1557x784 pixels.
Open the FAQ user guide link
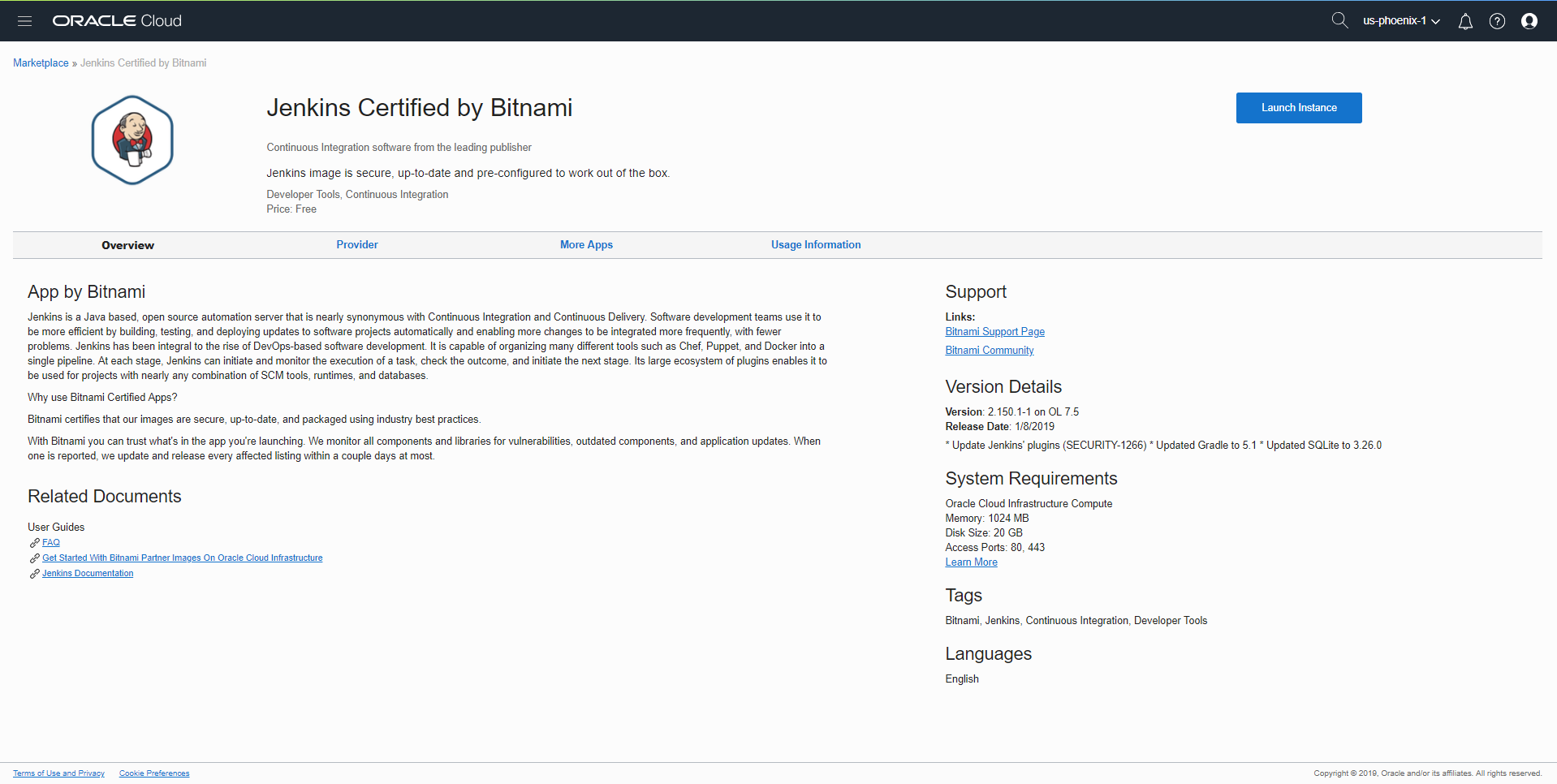coord(51,543)
